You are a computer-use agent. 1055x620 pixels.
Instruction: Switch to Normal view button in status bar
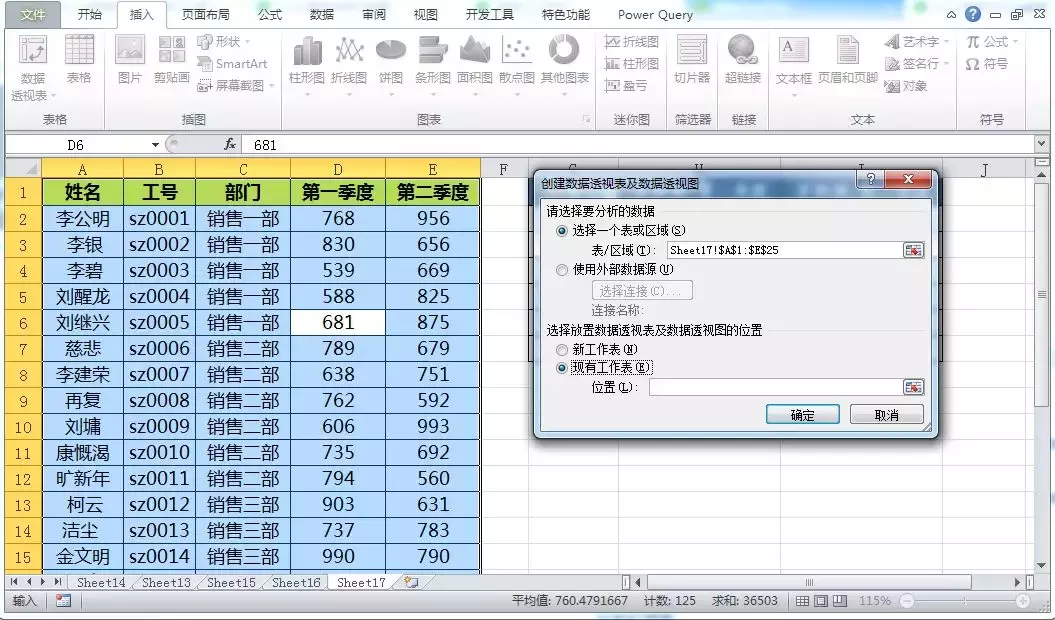(803, 600)
